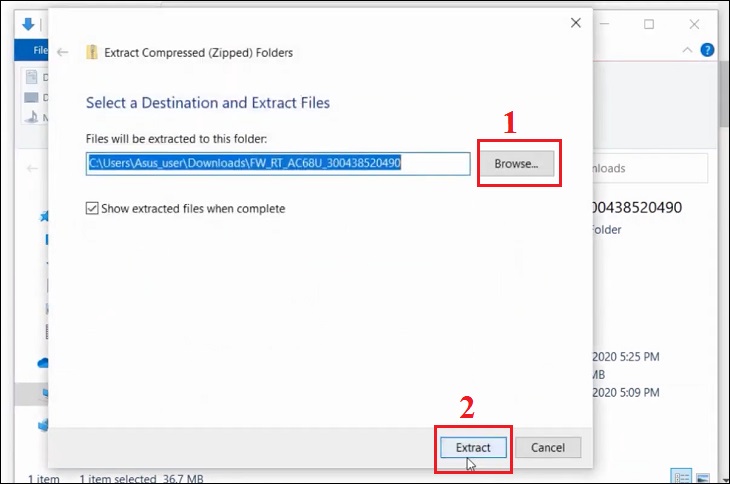Click the Browse... button

tap(517, 163)
